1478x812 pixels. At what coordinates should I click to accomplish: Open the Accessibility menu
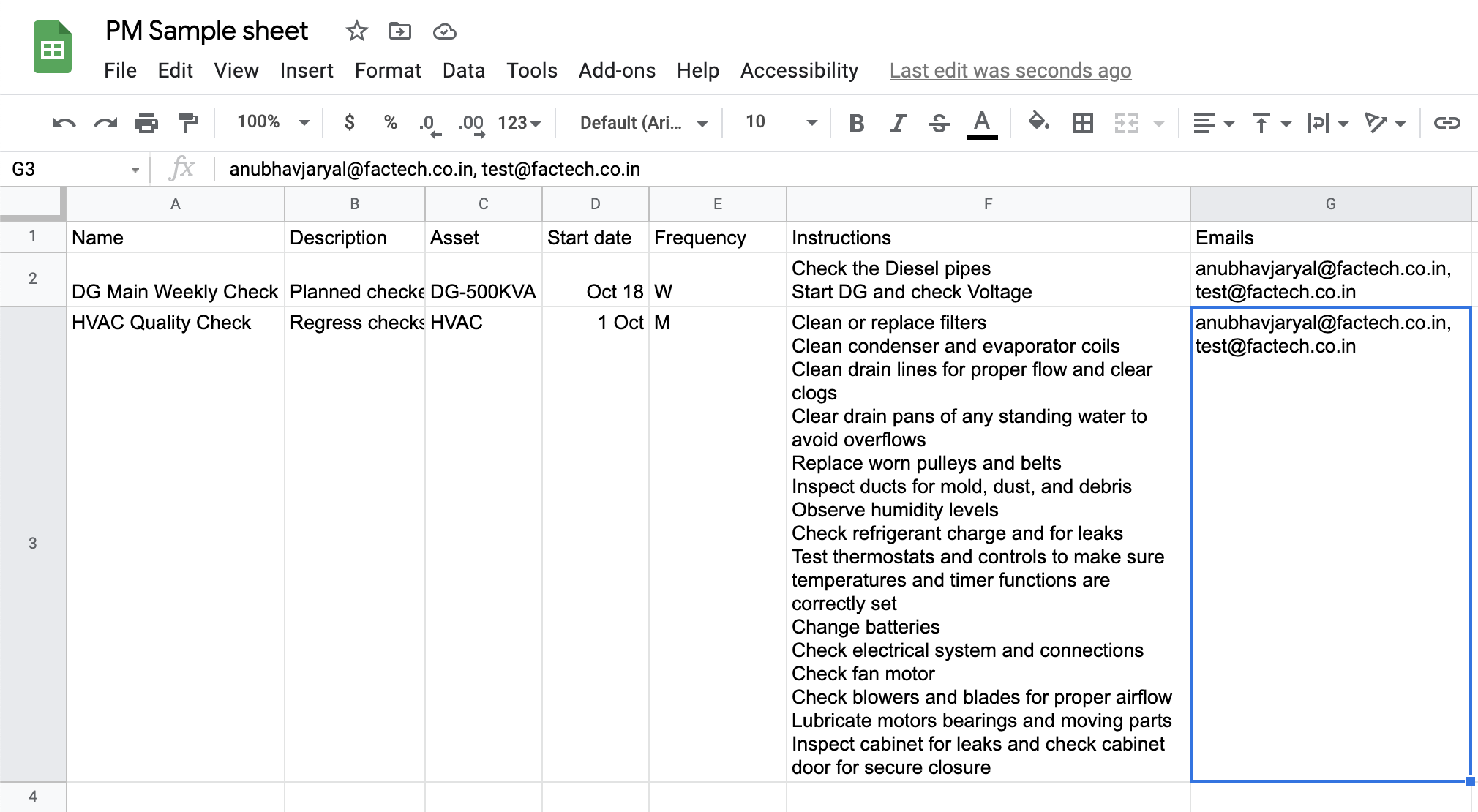click(799, 71)
